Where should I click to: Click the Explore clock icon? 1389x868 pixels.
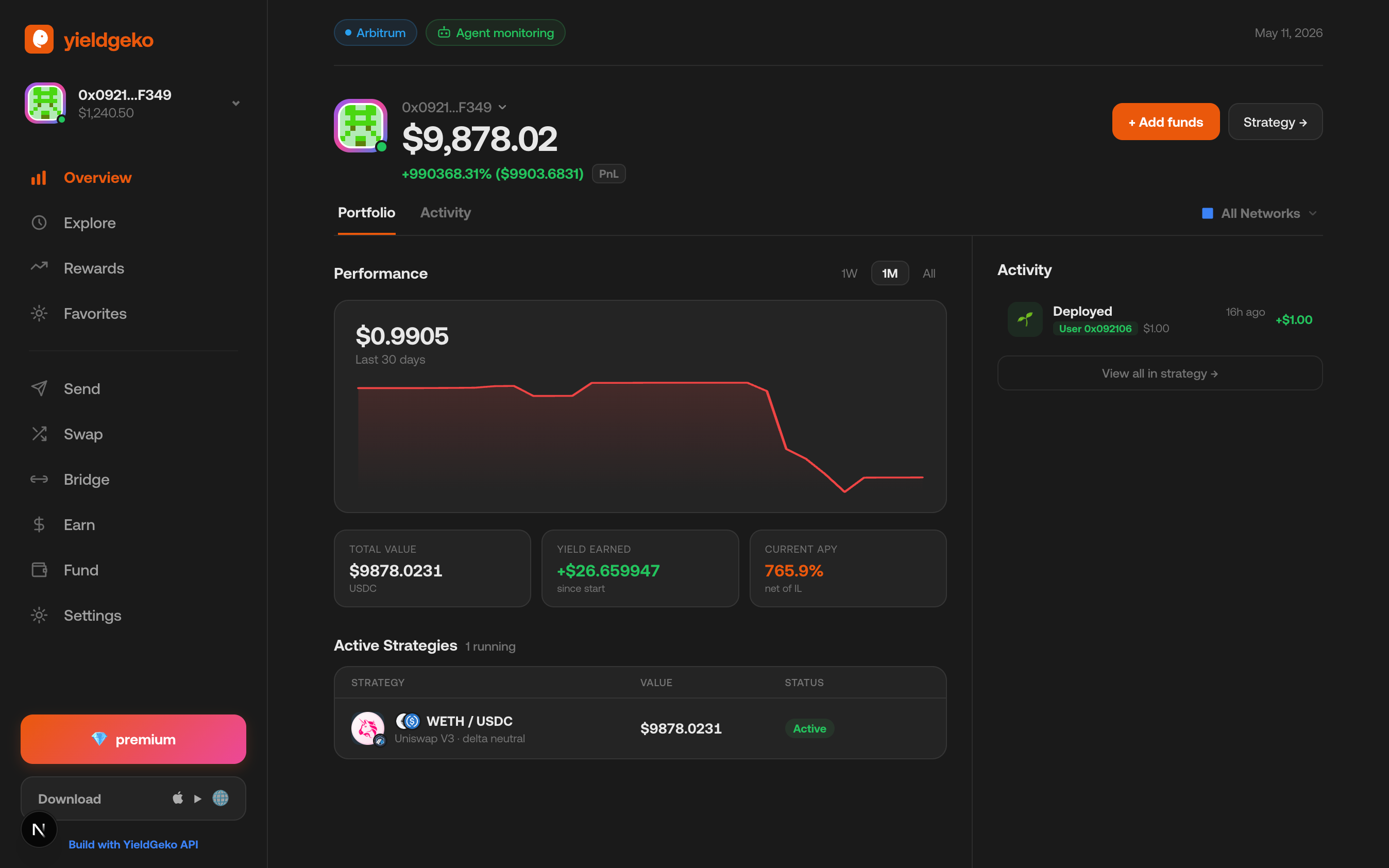pos(39,223)
